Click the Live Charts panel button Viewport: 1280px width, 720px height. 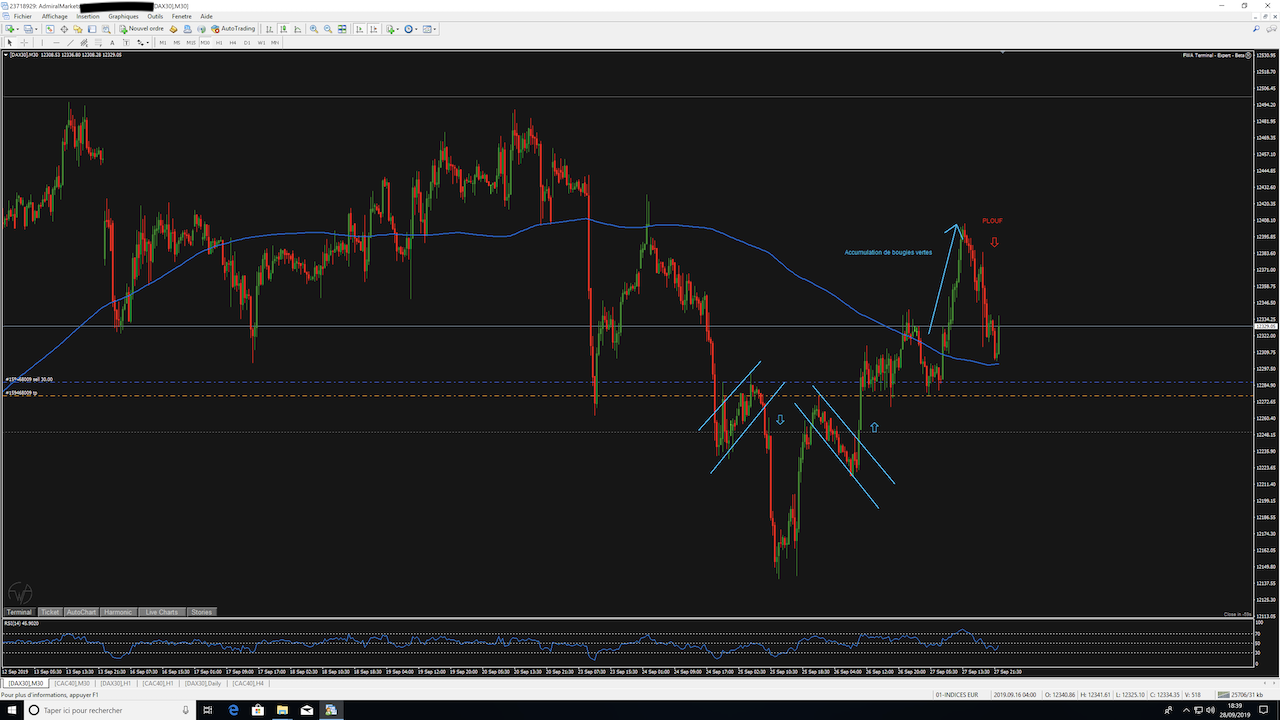[161, 612]
